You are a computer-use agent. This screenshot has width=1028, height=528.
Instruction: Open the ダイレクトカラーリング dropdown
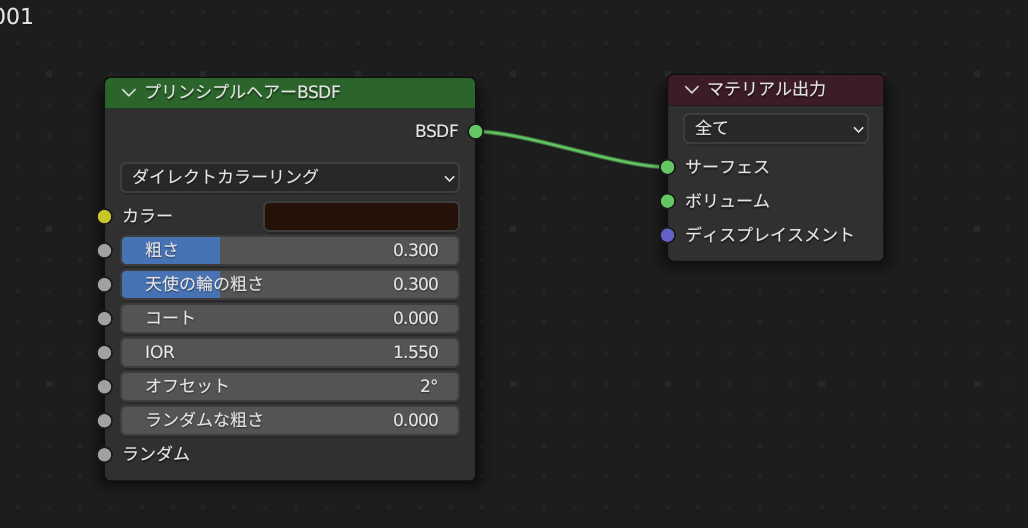pos(290,177)
